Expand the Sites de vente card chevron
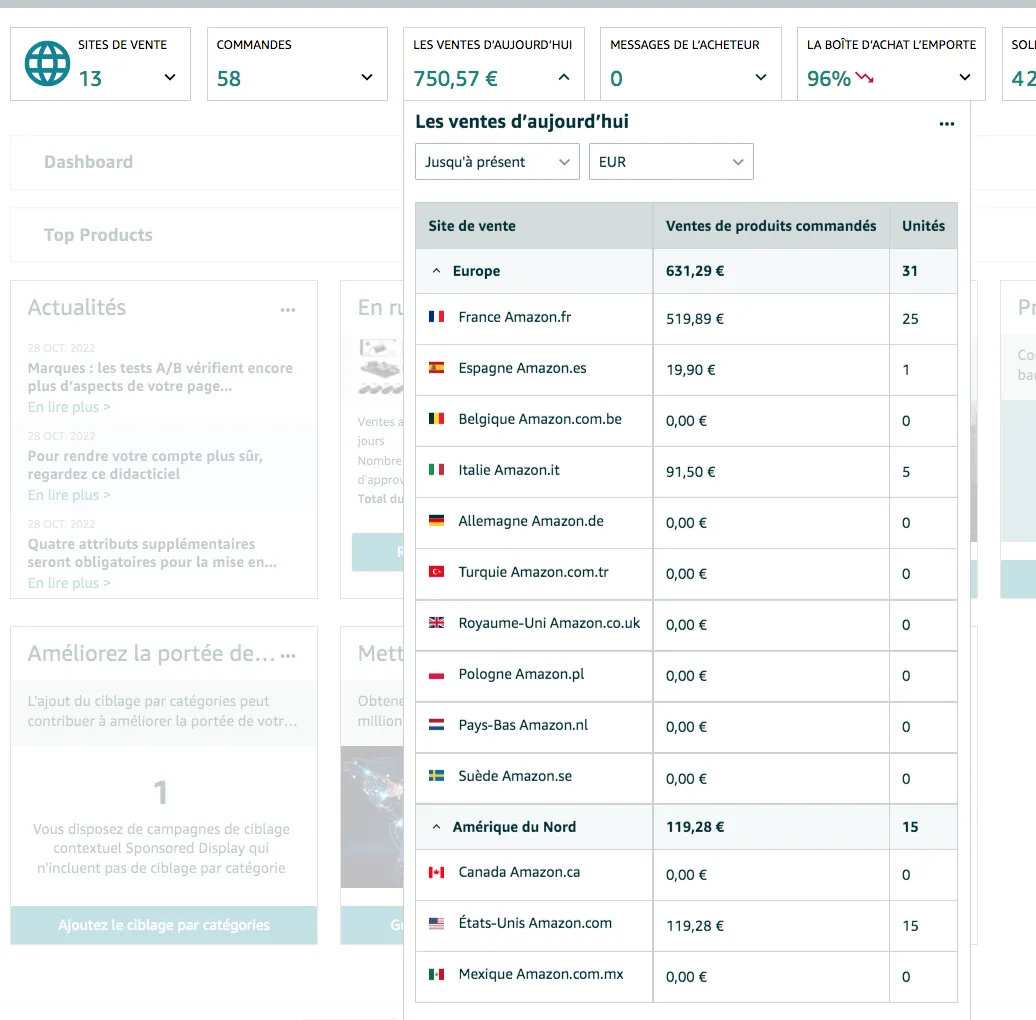The image size is (1036, 1020). (170, 77)
